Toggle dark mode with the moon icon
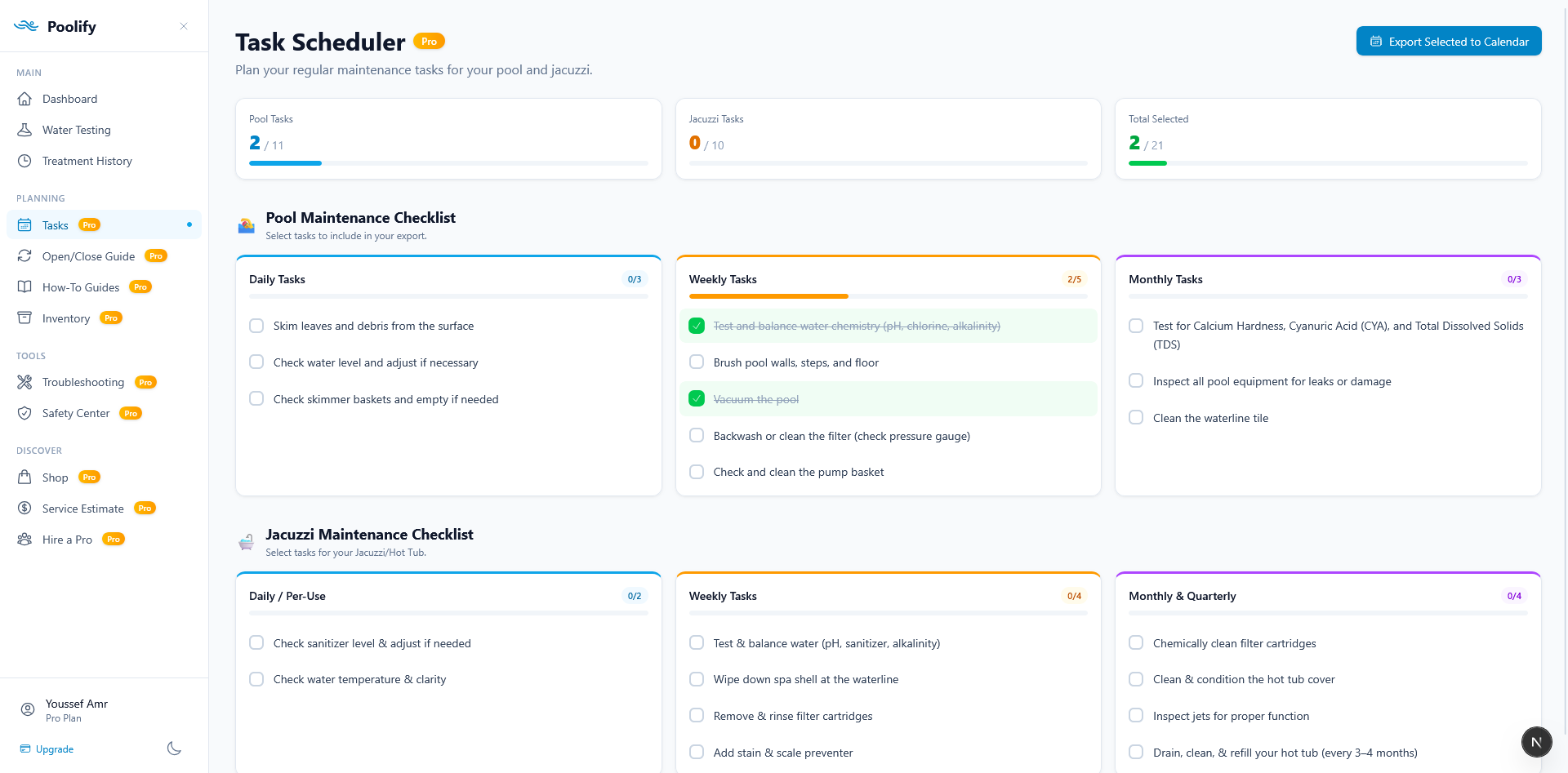 click(173, 749)
